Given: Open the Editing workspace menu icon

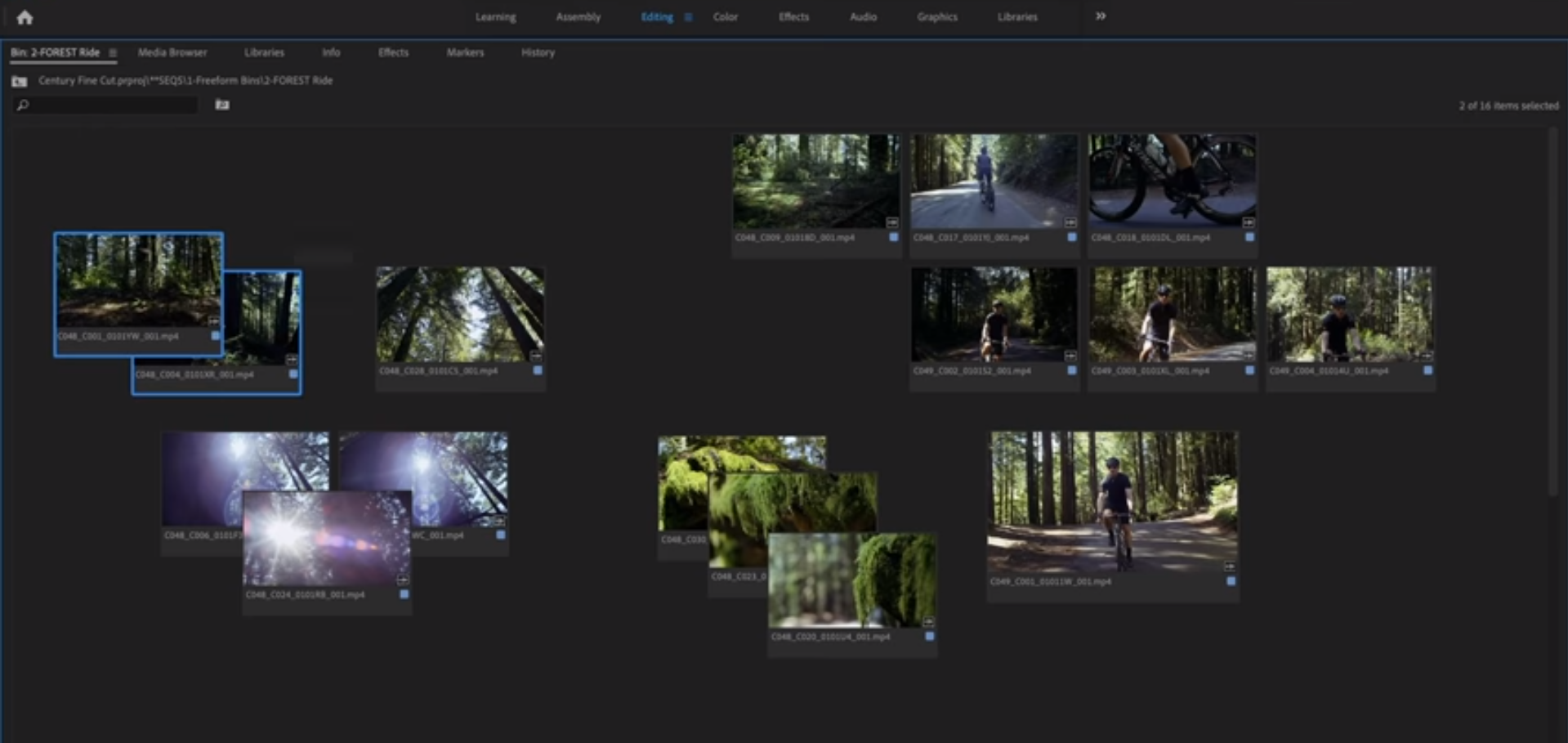Looking at the screenshot, I should pos(688,17).
